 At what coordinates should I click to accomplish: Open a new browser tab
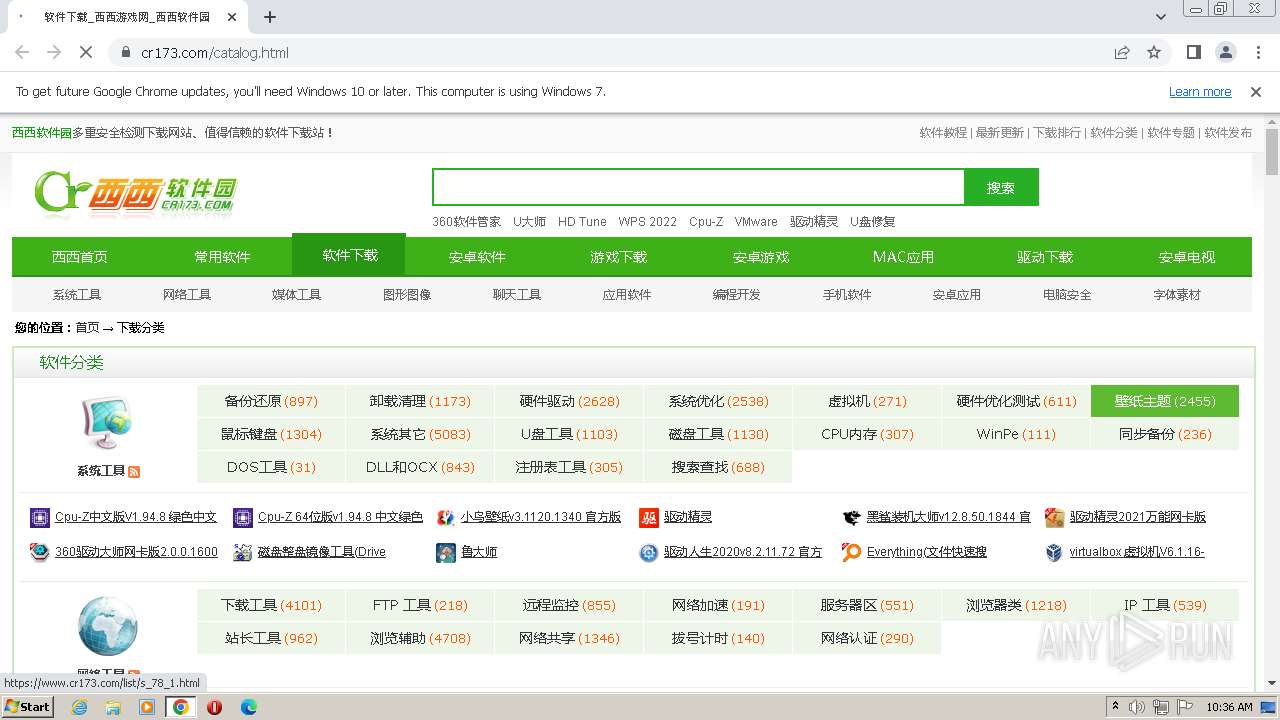(269, 17)
